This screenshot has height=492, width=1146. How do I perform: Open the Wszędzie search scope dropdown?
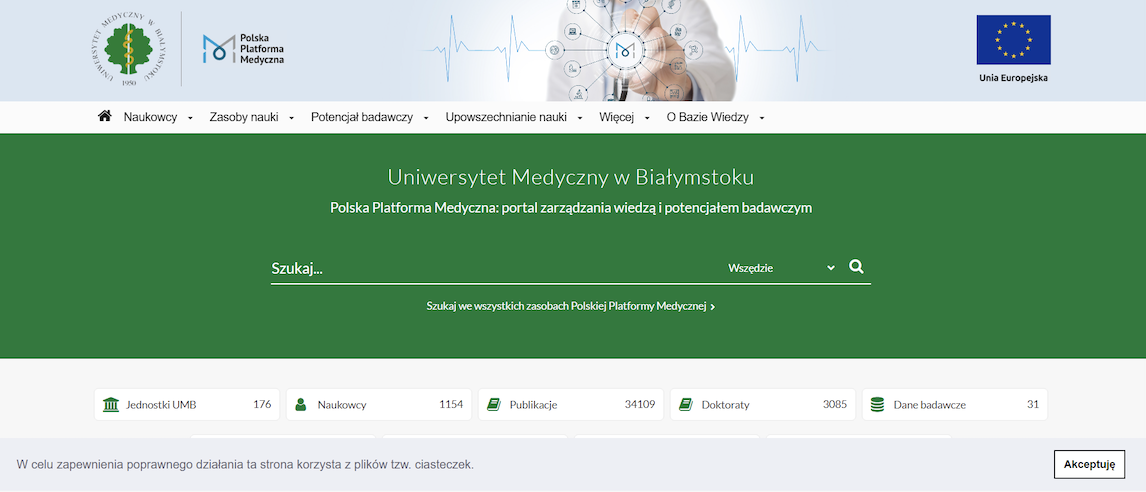tap(781, 268)
